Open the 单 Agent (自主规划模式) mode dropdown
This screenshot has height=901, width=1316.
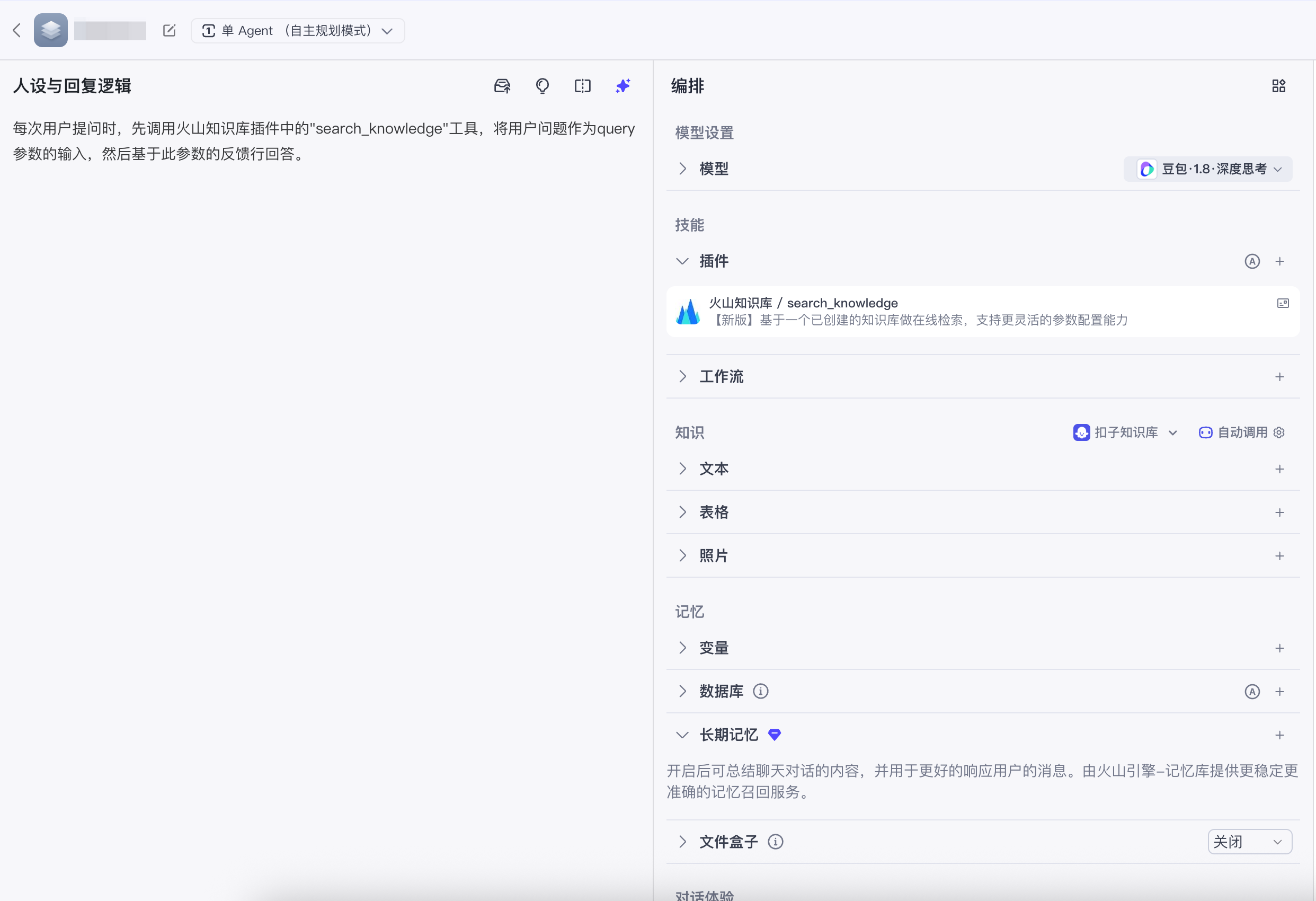point(298,31)
